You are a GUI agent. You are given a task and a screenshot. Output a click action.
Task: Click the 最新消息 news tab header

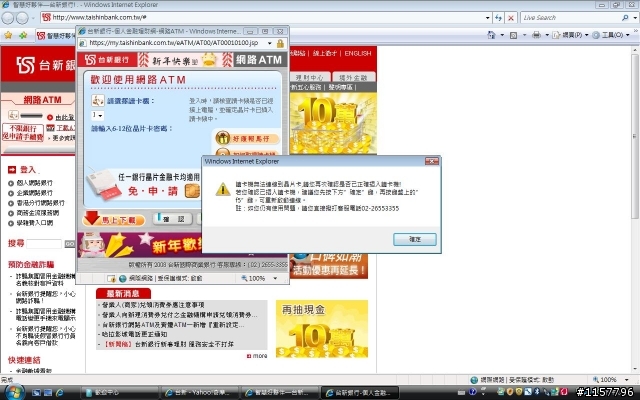coord(123,293)
